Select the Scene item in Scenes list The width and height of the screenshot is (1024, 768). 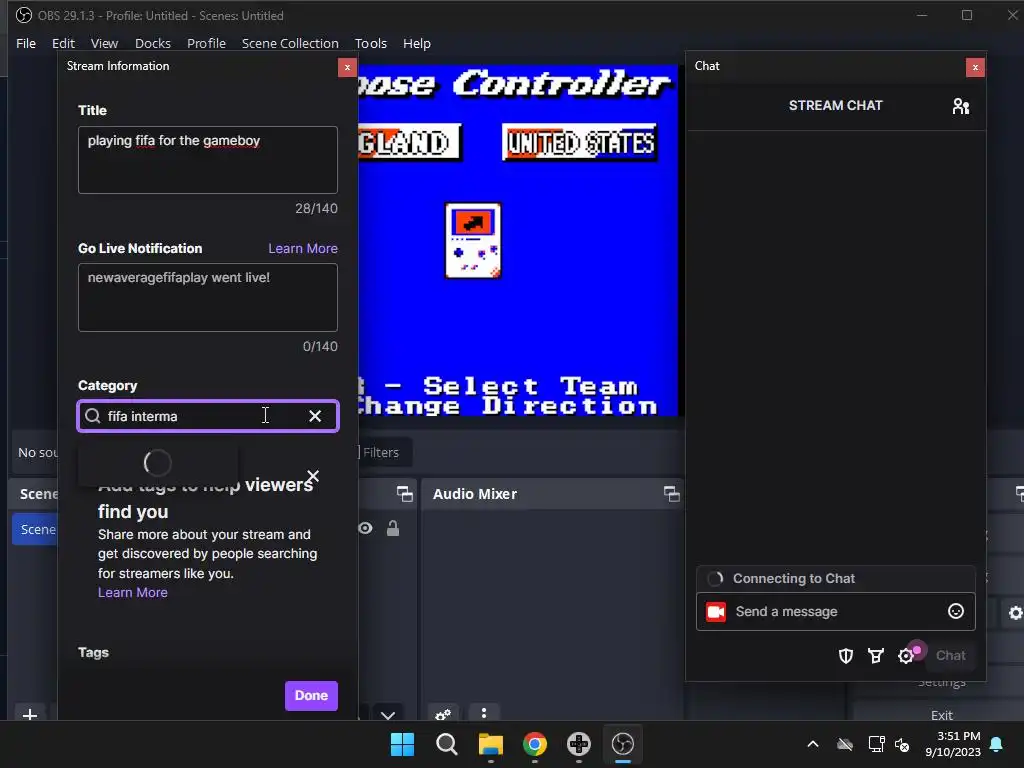point(35,530)
